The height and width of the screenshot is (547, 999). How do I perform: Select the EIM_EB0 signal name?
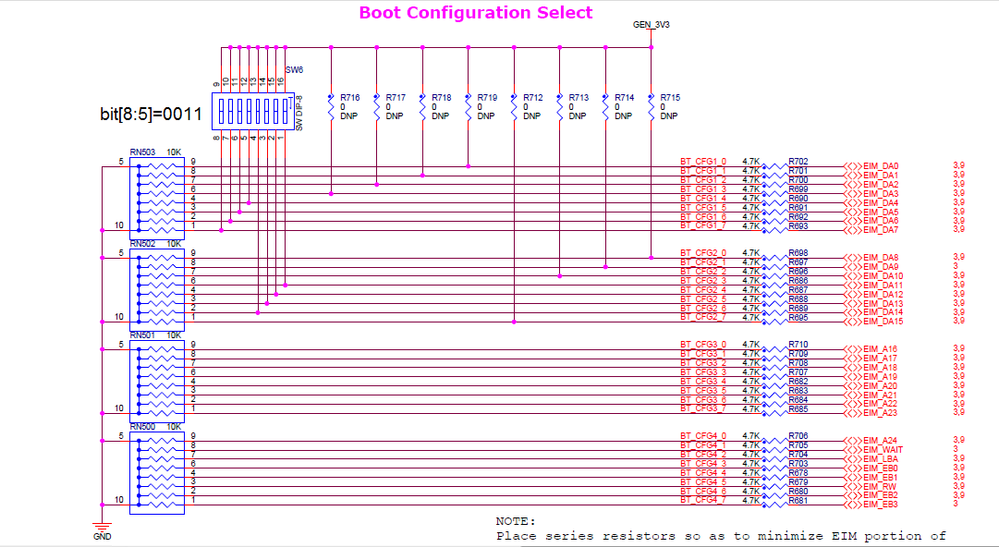[881, 468]
